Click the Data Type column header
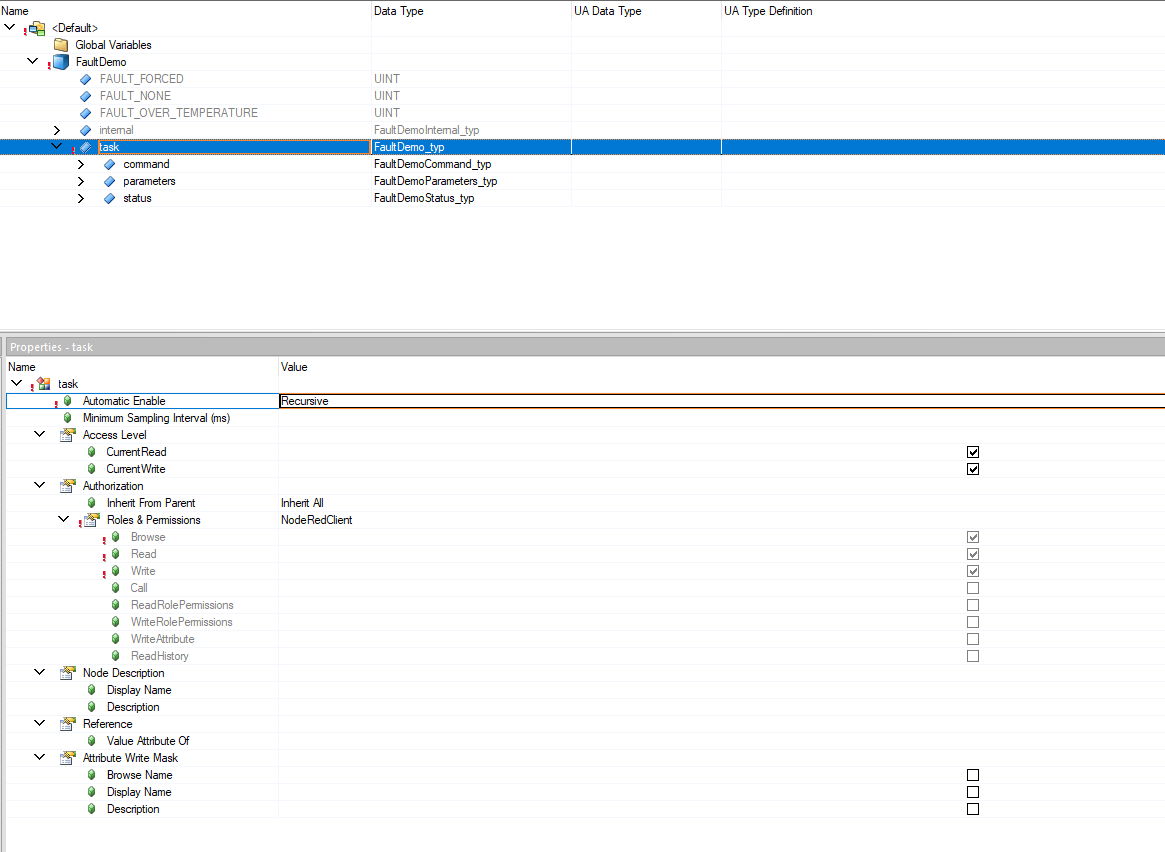The width and height of the screenshot is (1165, 852). [x=471, y=11]
